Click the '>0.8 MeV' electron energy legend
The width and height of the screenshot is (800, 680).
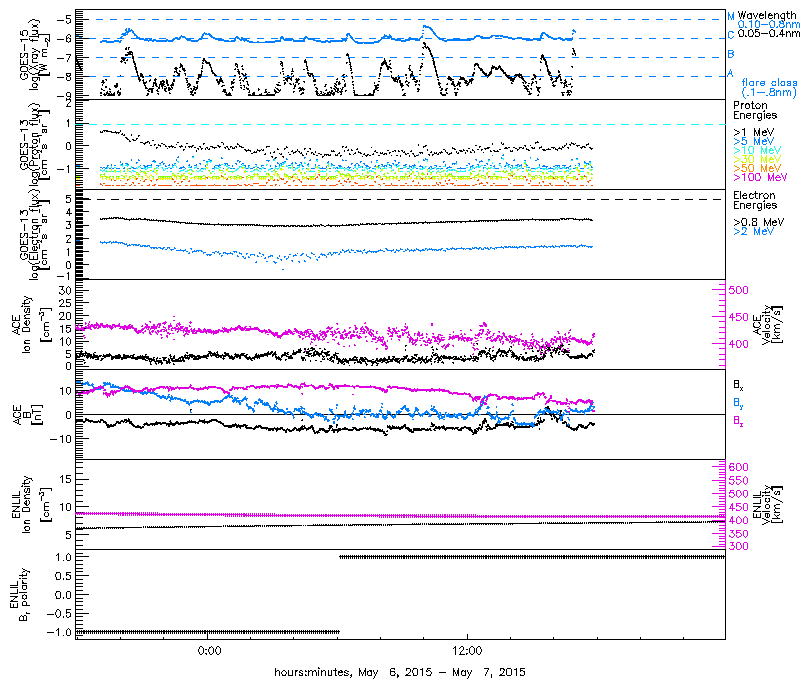759,222
